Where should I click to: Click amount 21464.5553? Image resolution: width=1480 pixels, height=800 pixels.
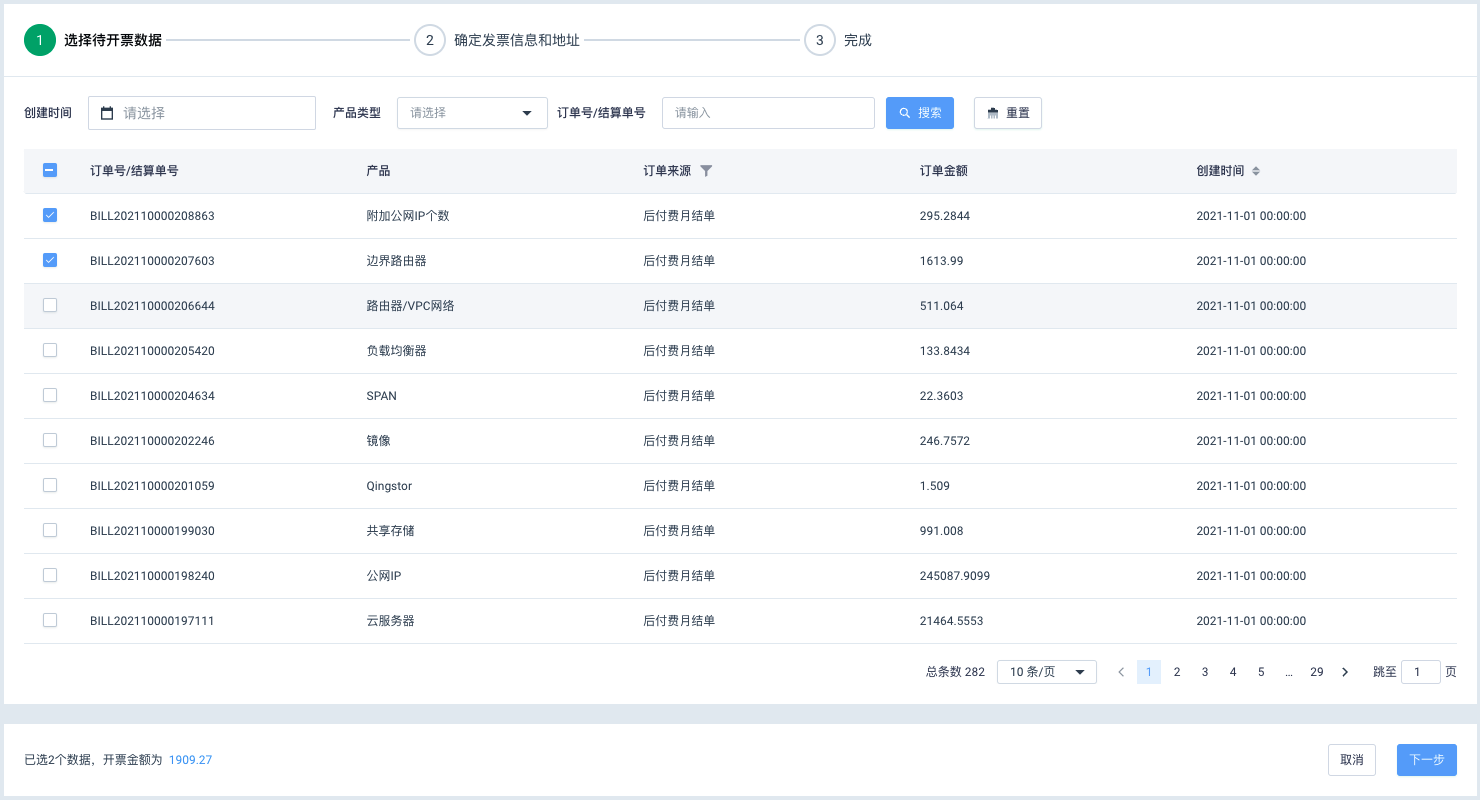click(952, 621)
